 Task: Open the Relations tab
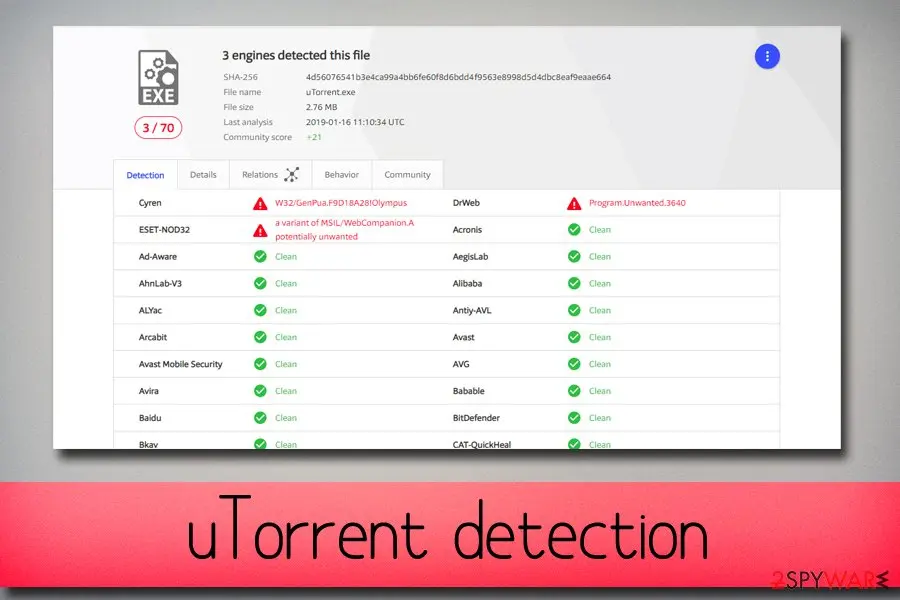[270, 175]
